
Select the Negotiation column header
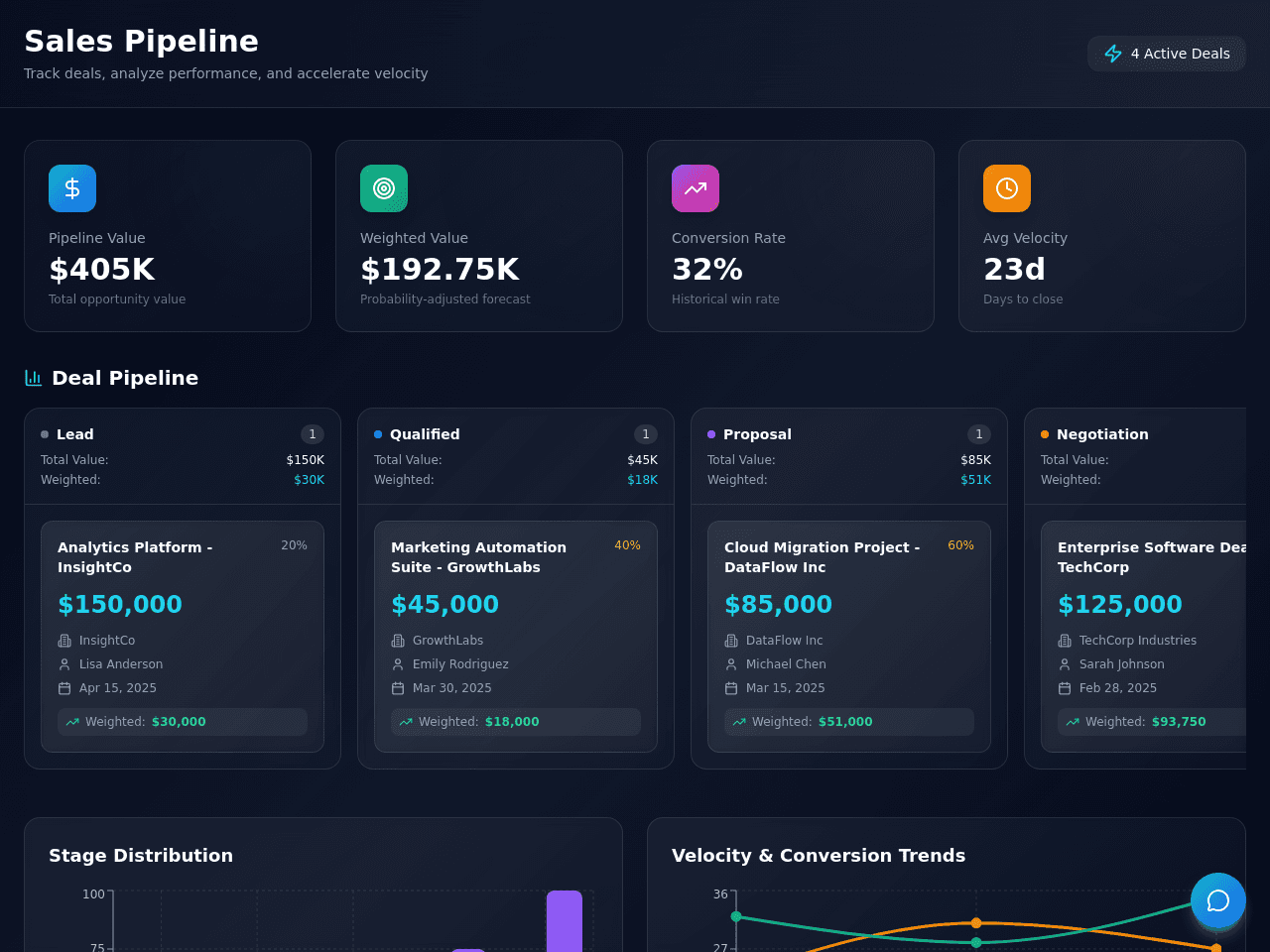[x=1135, y=456]
